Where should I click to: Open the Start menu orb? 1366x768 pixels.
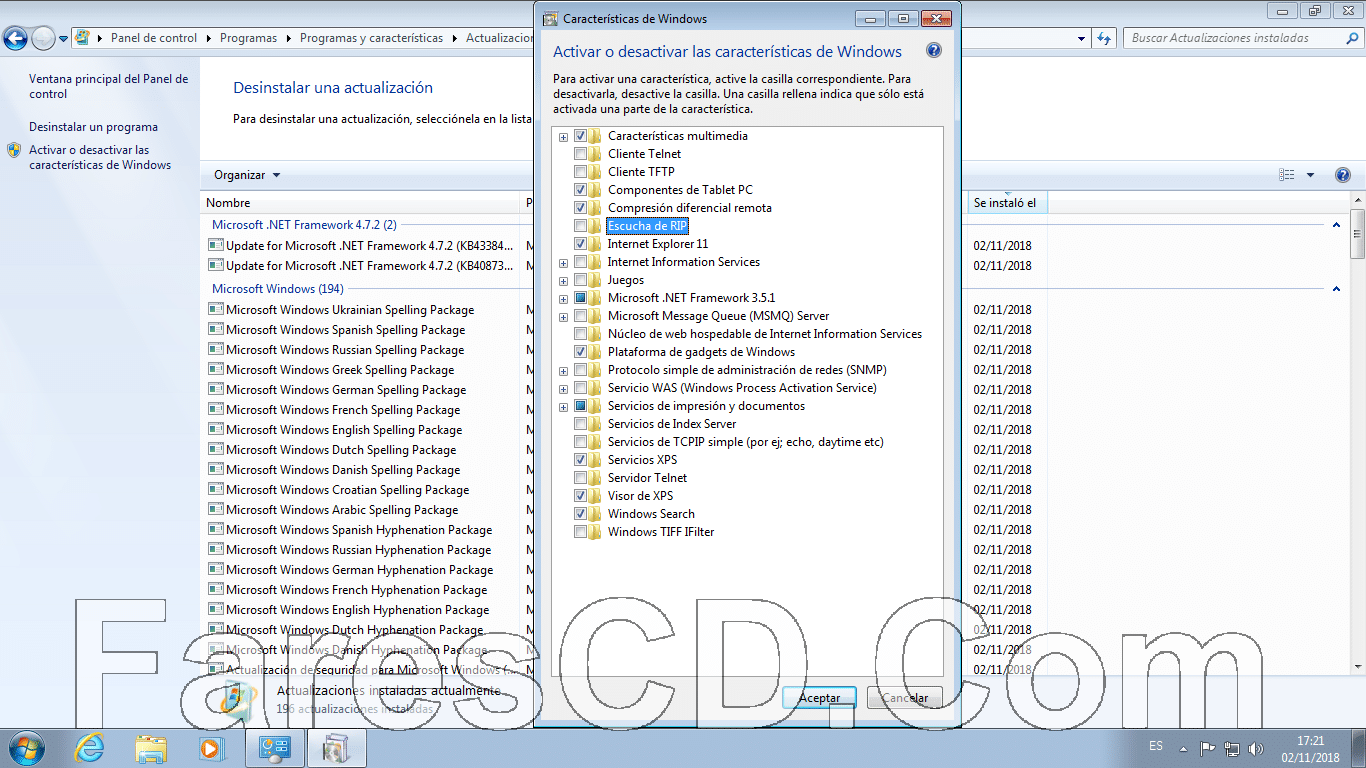click(27, 748)
